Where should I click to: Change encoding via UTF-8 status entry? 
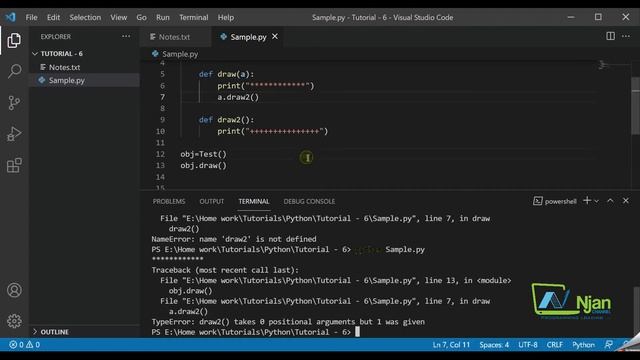point(528,345)
